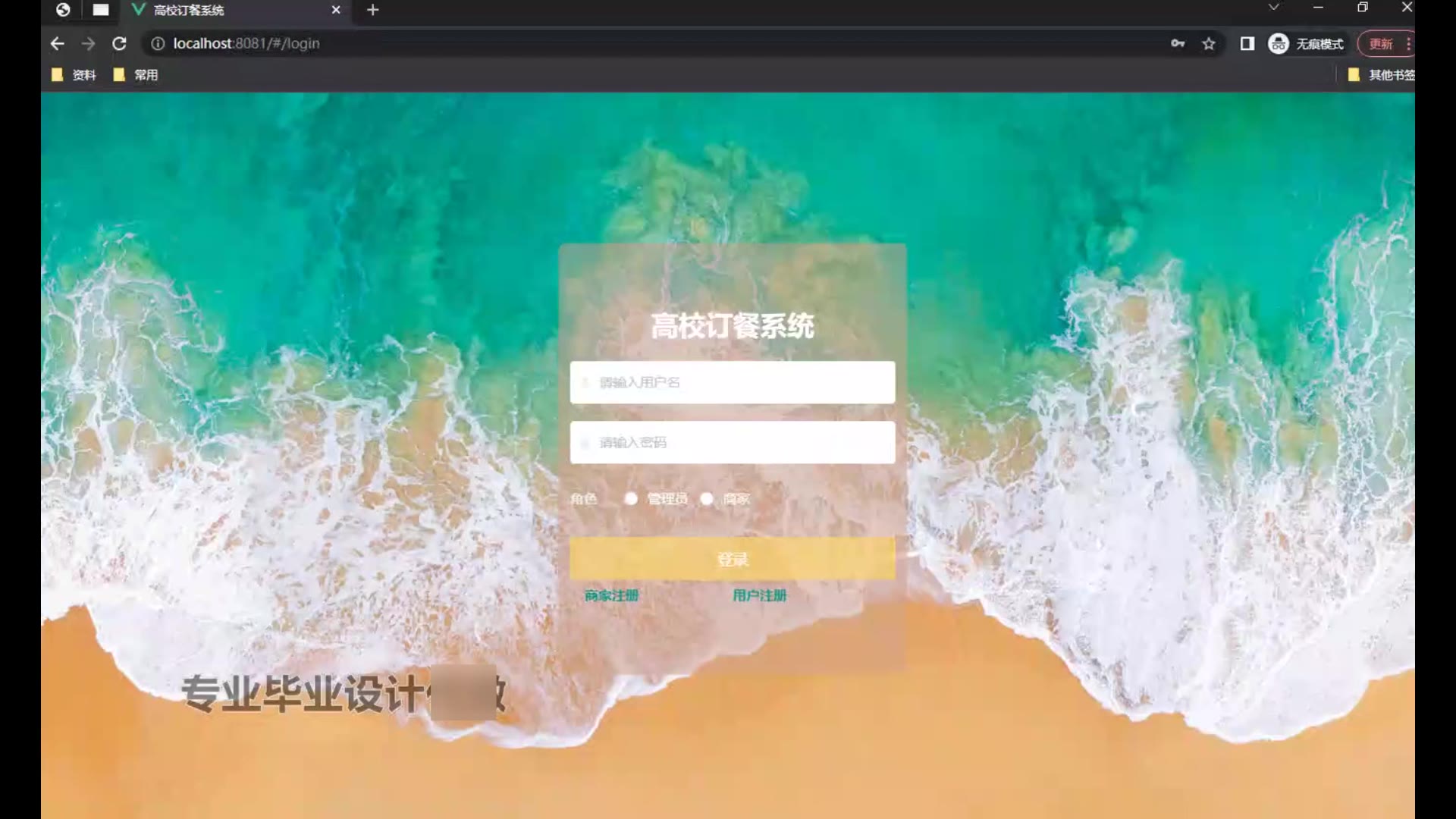Screen dimensions: 1456x819
Task: Open a new tab with plus button
Action: coord(372,10)
